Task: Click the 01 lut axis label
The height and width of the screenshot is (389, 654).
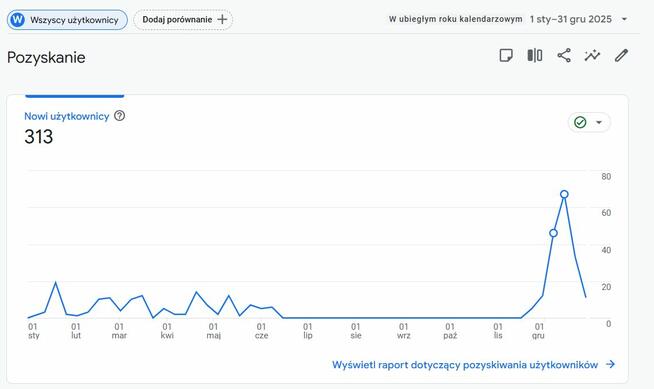Action: pyautogui.click(x=75, y=331)
